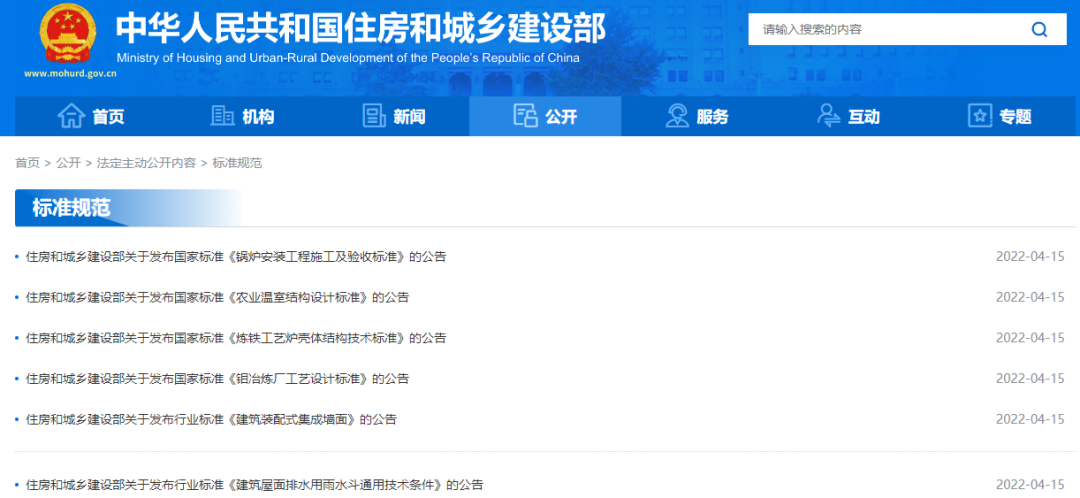This screenshot has height=498, width=1080.
Task: Open the 建筑装配式集成墙面 announcement
Action: pos(211,419)
